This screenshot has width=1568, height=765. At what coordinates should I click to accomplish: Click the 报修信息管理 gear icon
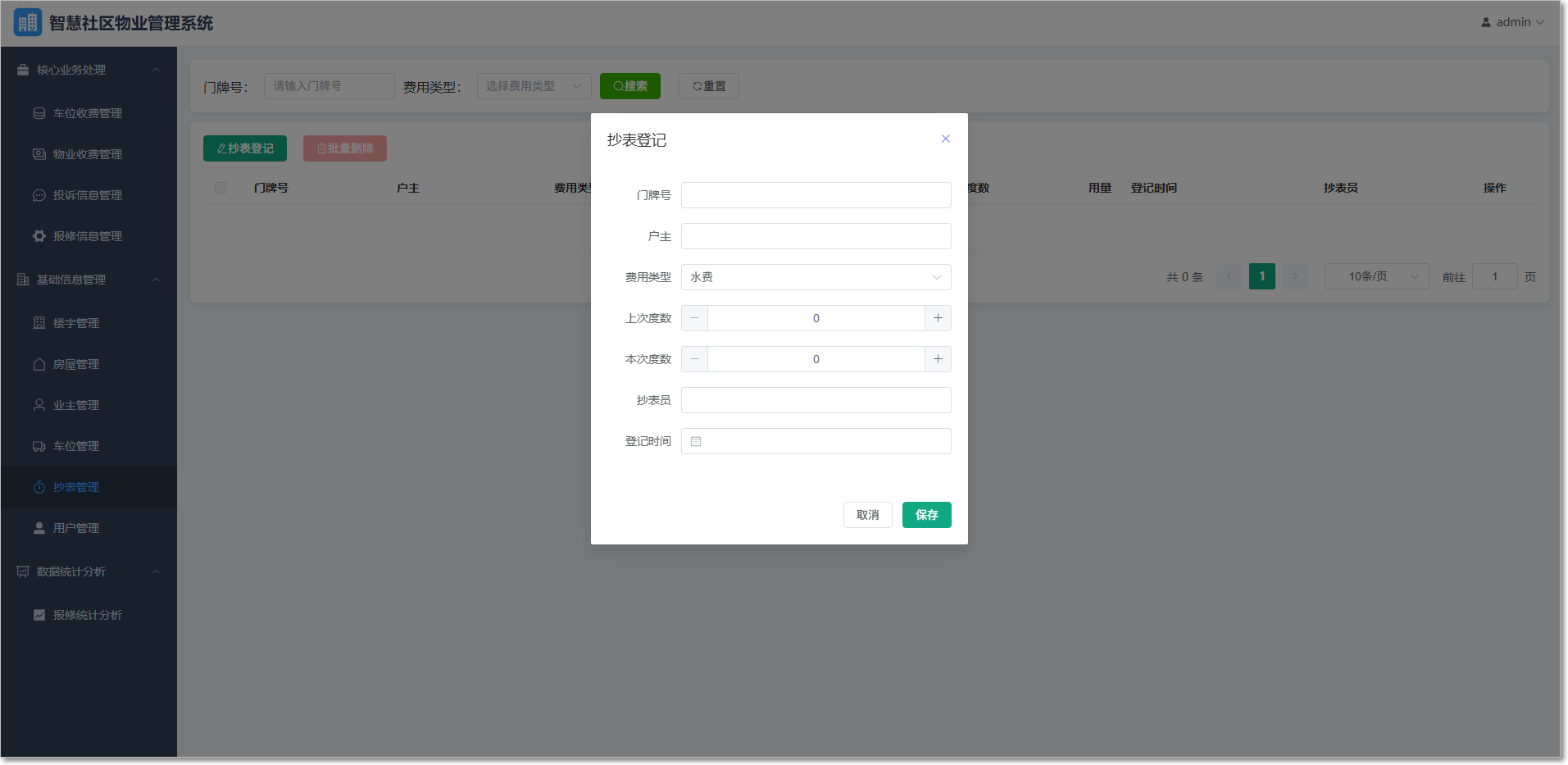(39, 236)
